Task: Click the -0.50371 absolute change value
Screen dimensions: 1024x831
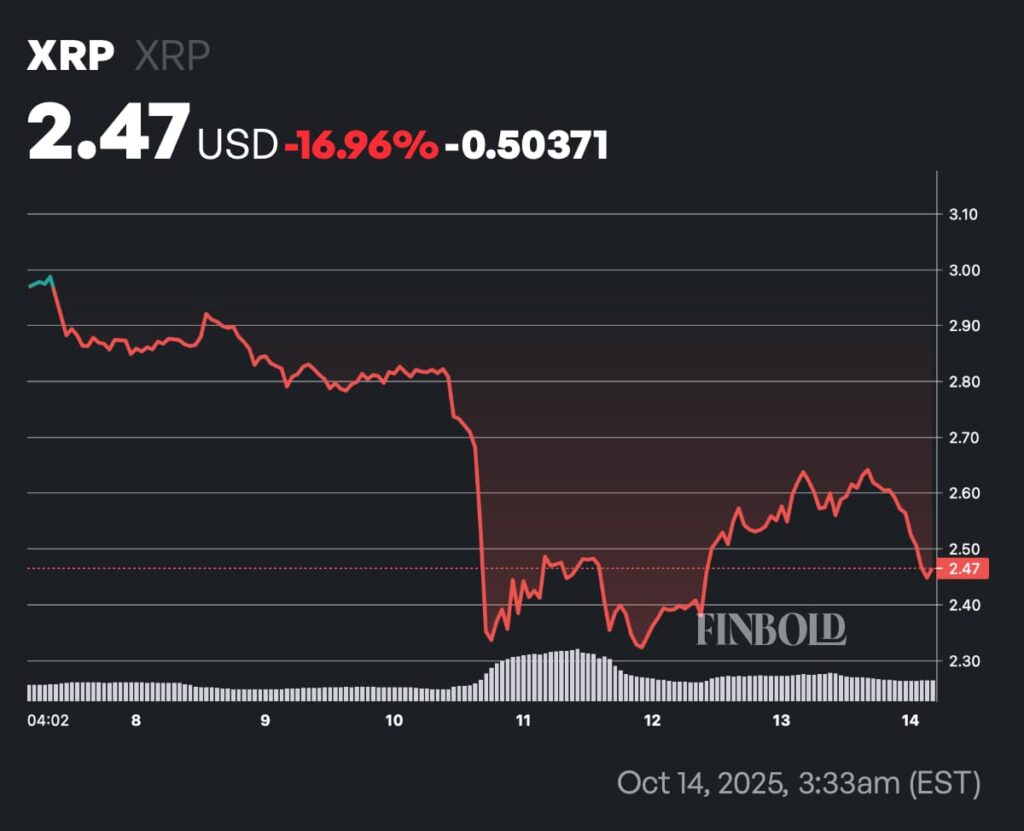Action: [x=526, y=145]
